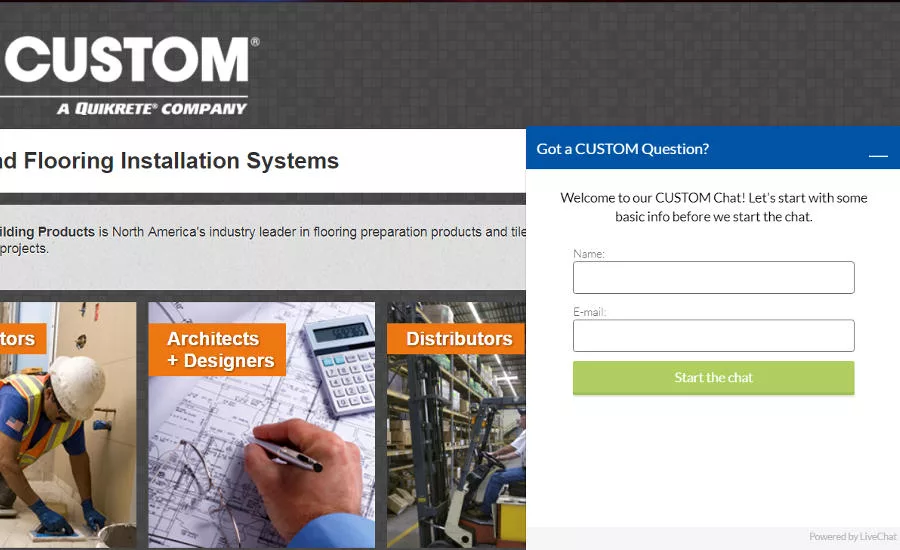Viewport: 900px width, 550px height.
Task: Open the worker tile ending in 'tors'
Action: (x=68, y=425)
